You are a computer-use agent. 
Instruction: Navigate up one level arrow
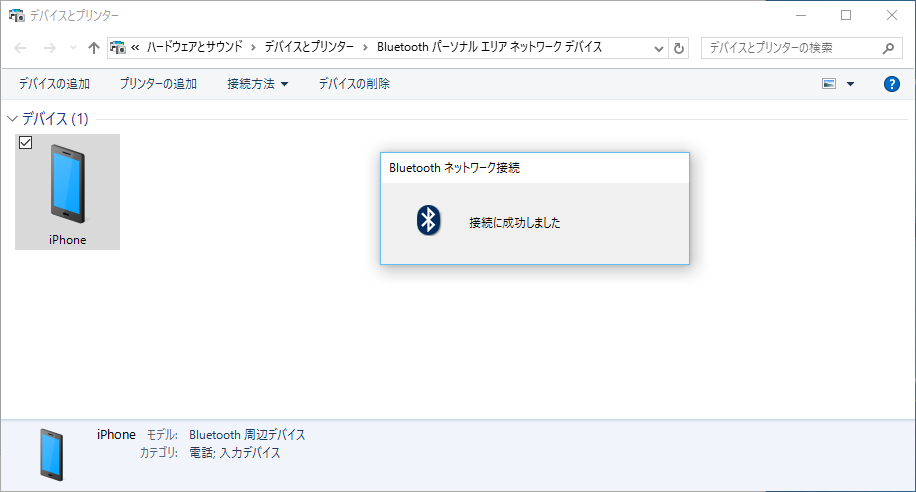coord(93,48)
